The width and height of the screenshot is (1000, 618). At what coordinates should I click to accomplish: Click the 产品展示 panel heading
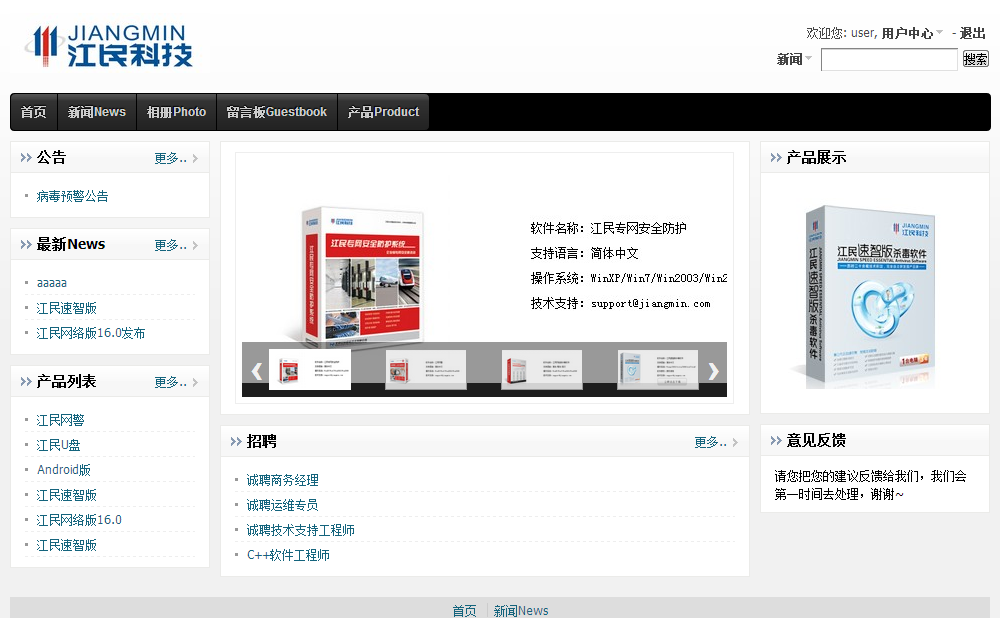click(816, 158)
